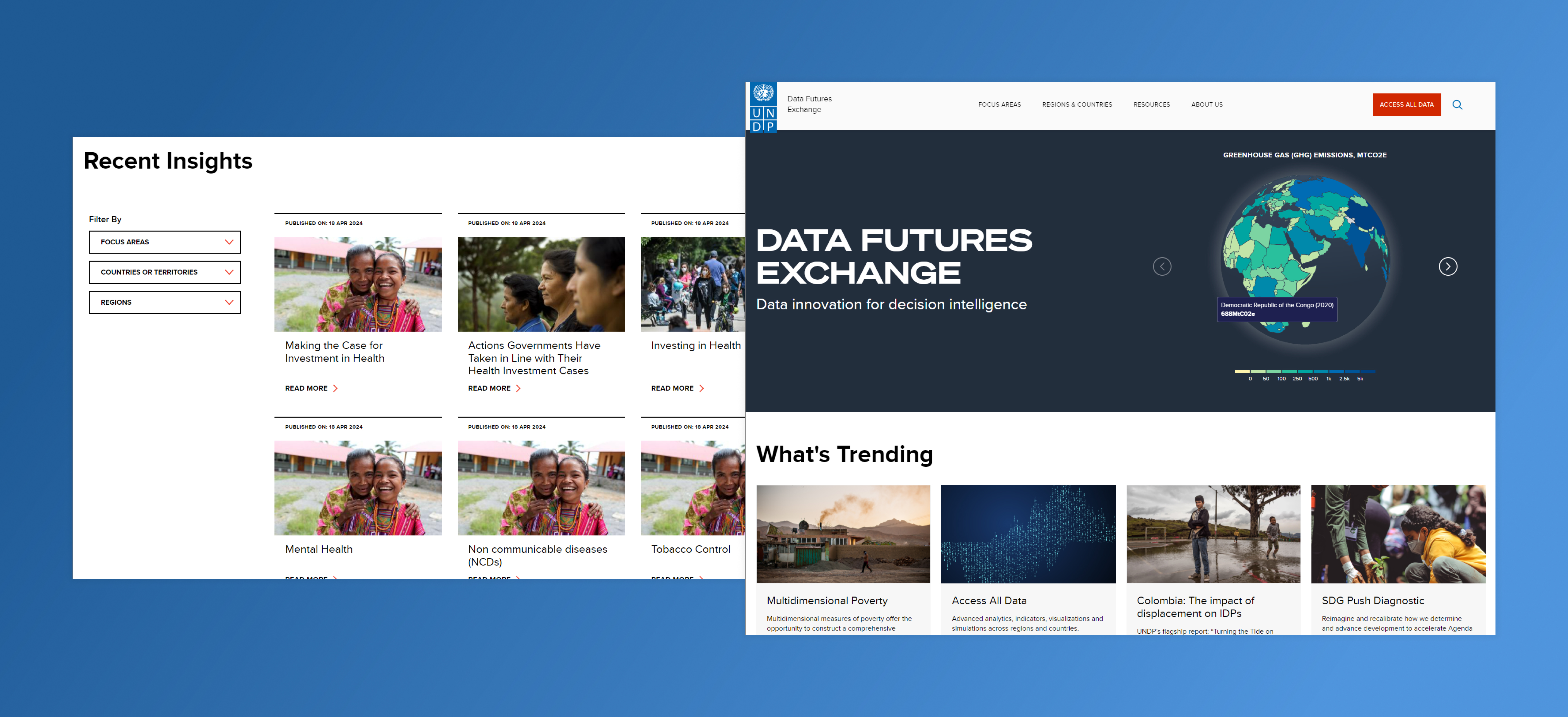Click the Mental Health article photo
The image size is (1568, 717).
(358, 488)
